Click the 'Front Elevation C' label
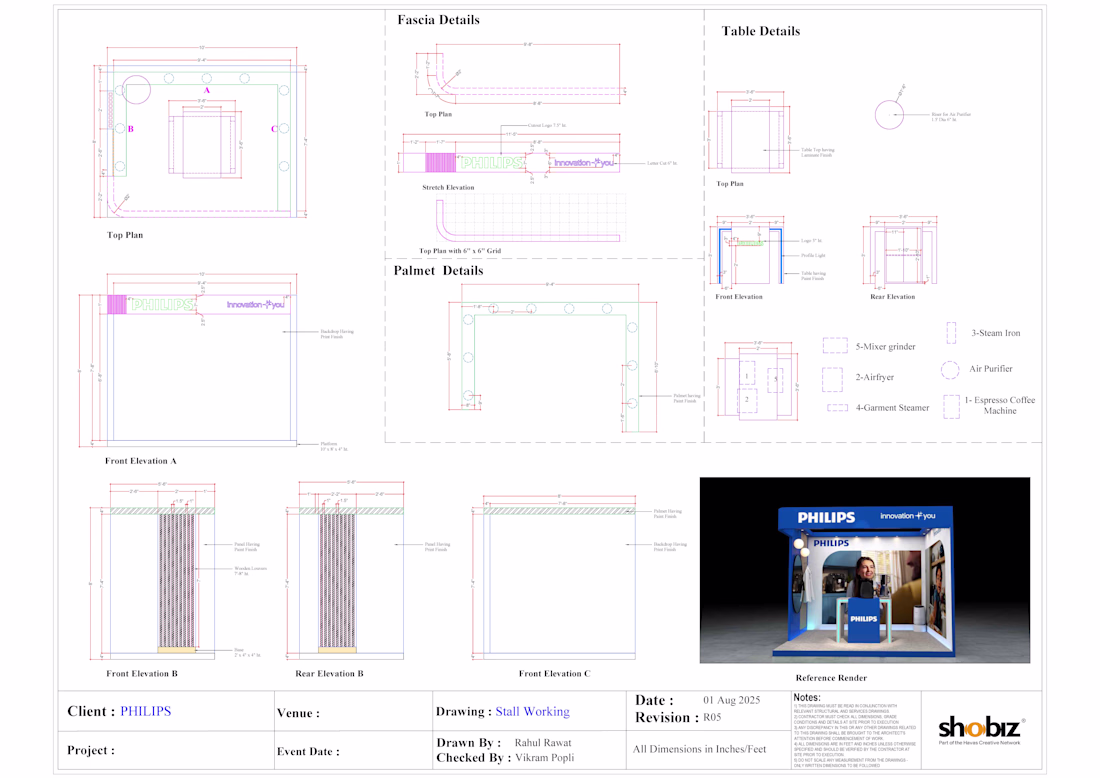 pos(554,673)
